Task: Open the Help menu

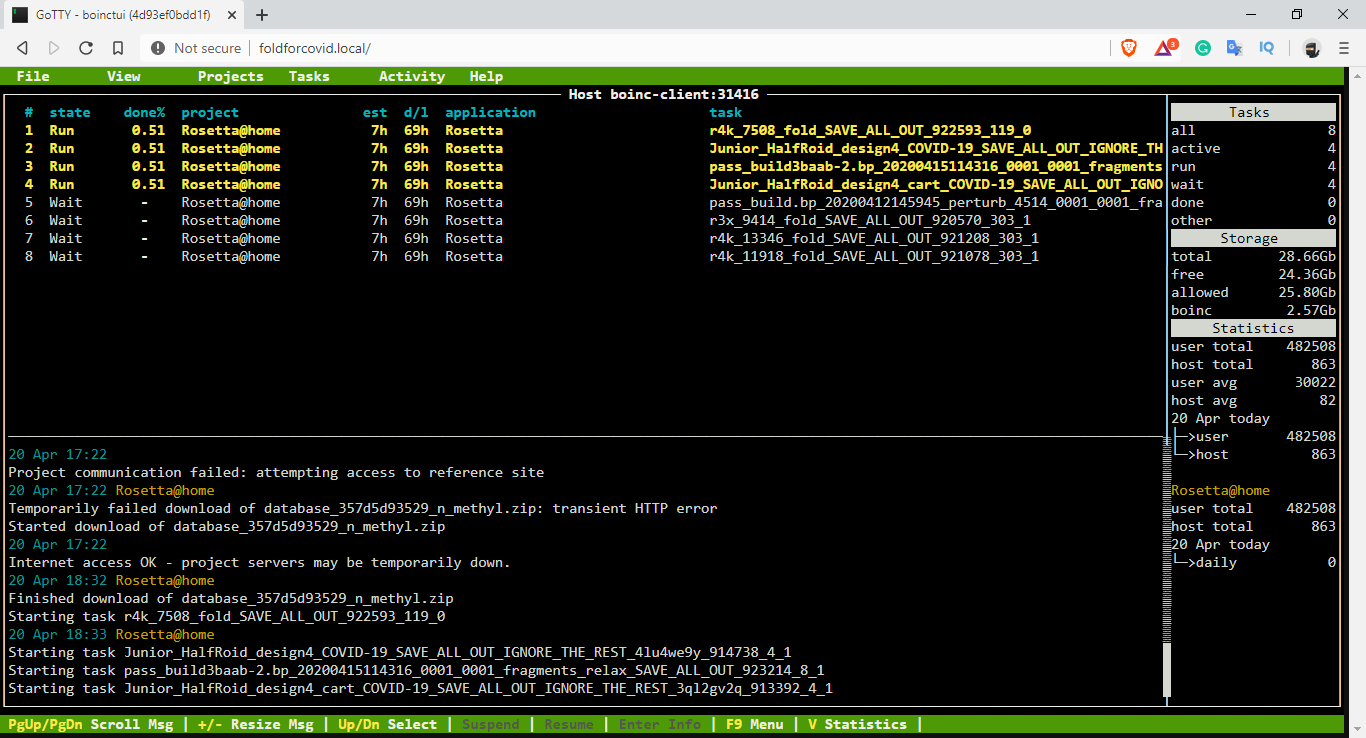Action: point(486,76)
